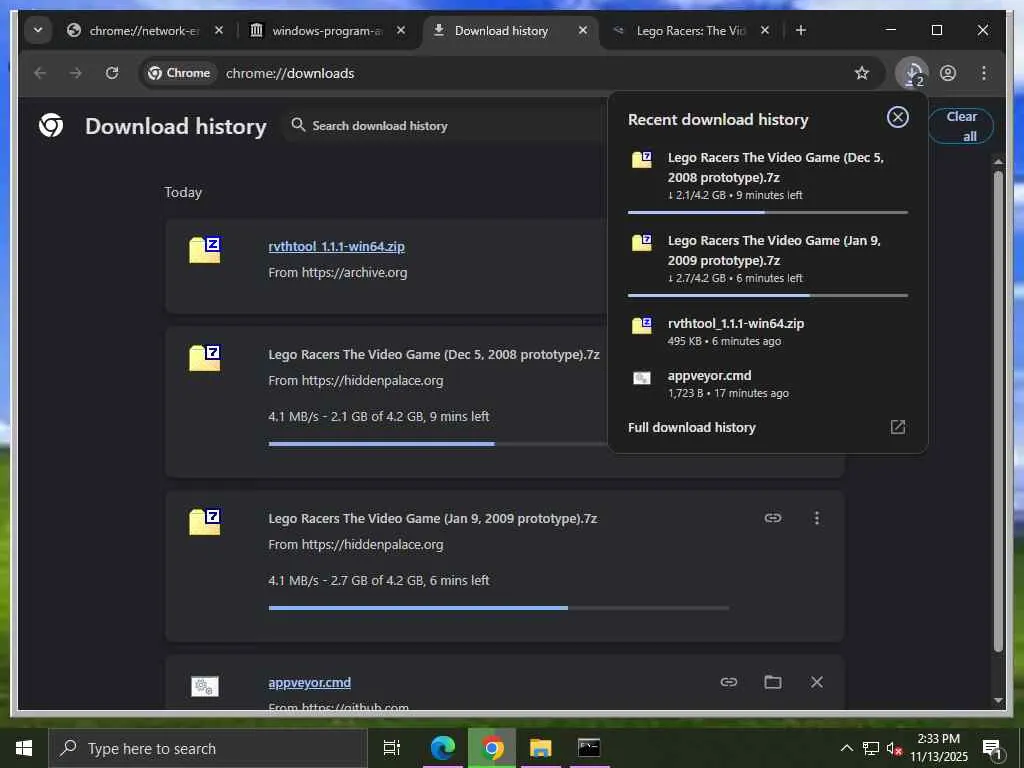Launch Microsoft Edge from the taskbar
Screen dimensions: 1024x768
tap(443, 748)
